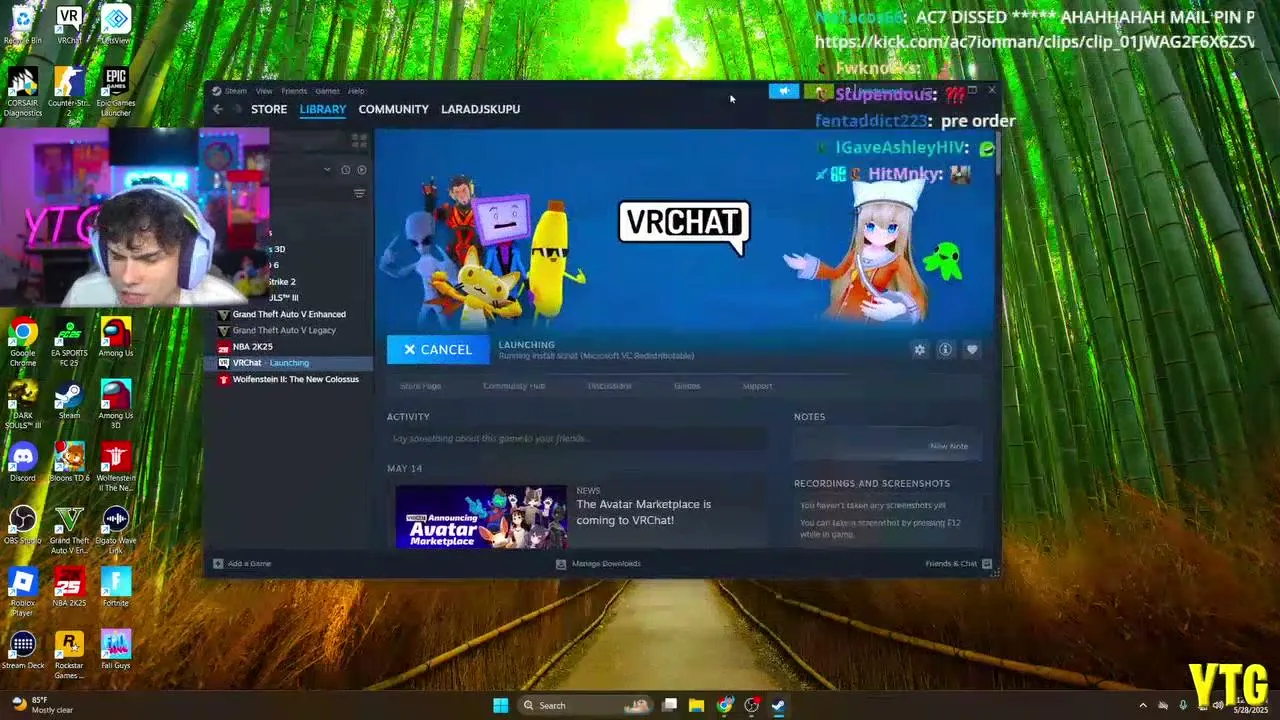The image size is (1280, 720).
Task: Show VRChat game info icon
Action: click(x=945, y=349)
